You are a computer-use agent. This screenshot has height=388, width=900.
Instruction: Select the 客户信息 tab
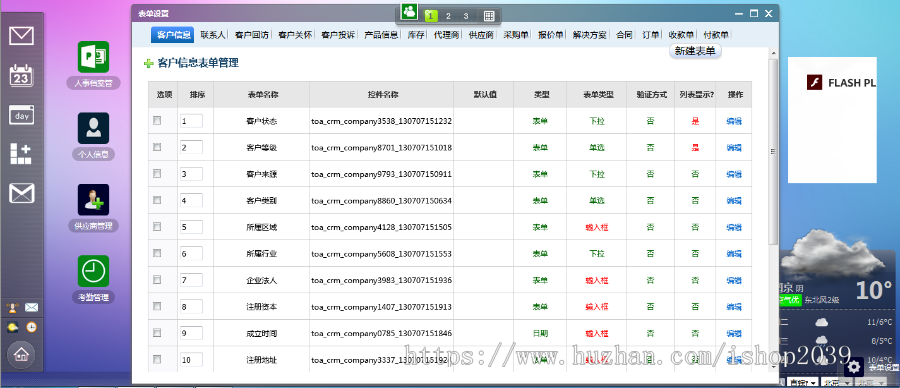tap(173, 35)
